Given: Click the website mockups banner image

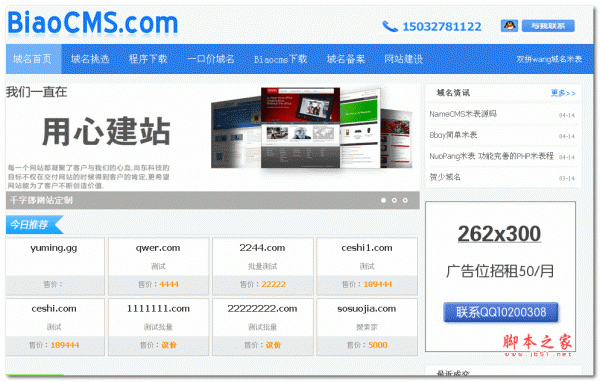Looking at the screenshot, I should point(312,128).
